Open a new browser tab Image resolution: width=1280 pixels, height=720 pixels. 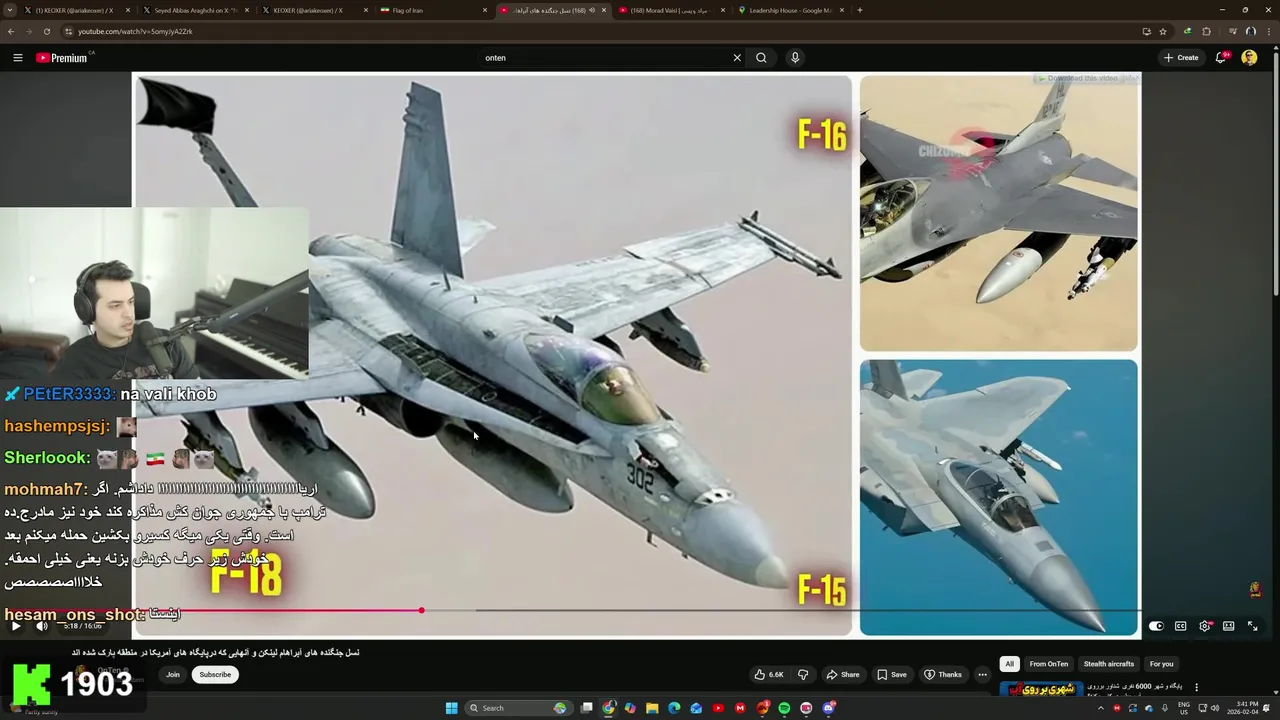860,10
